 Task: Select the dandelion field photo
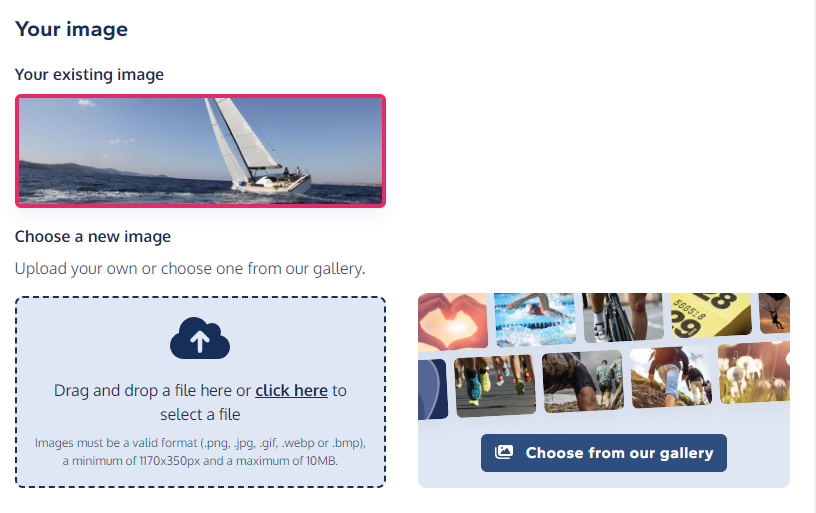tap(754, 373)
